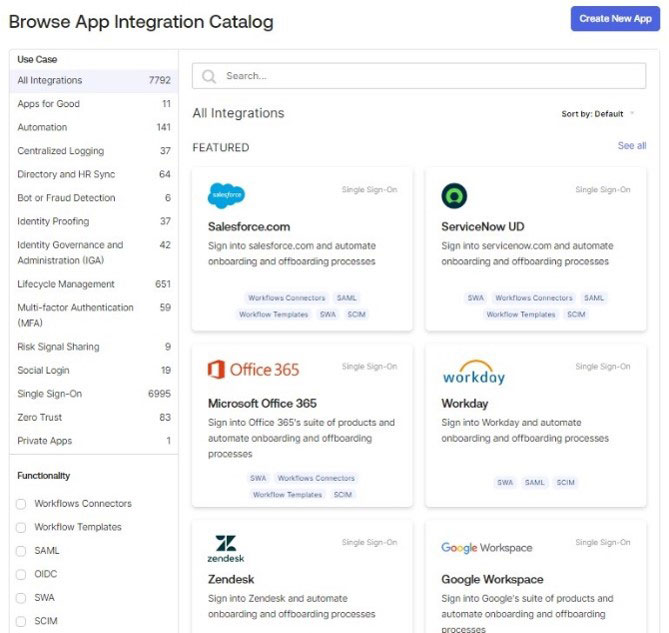Click the magnifying glass search icon
This screenshot has height=633, width=669.
(210, 76)
